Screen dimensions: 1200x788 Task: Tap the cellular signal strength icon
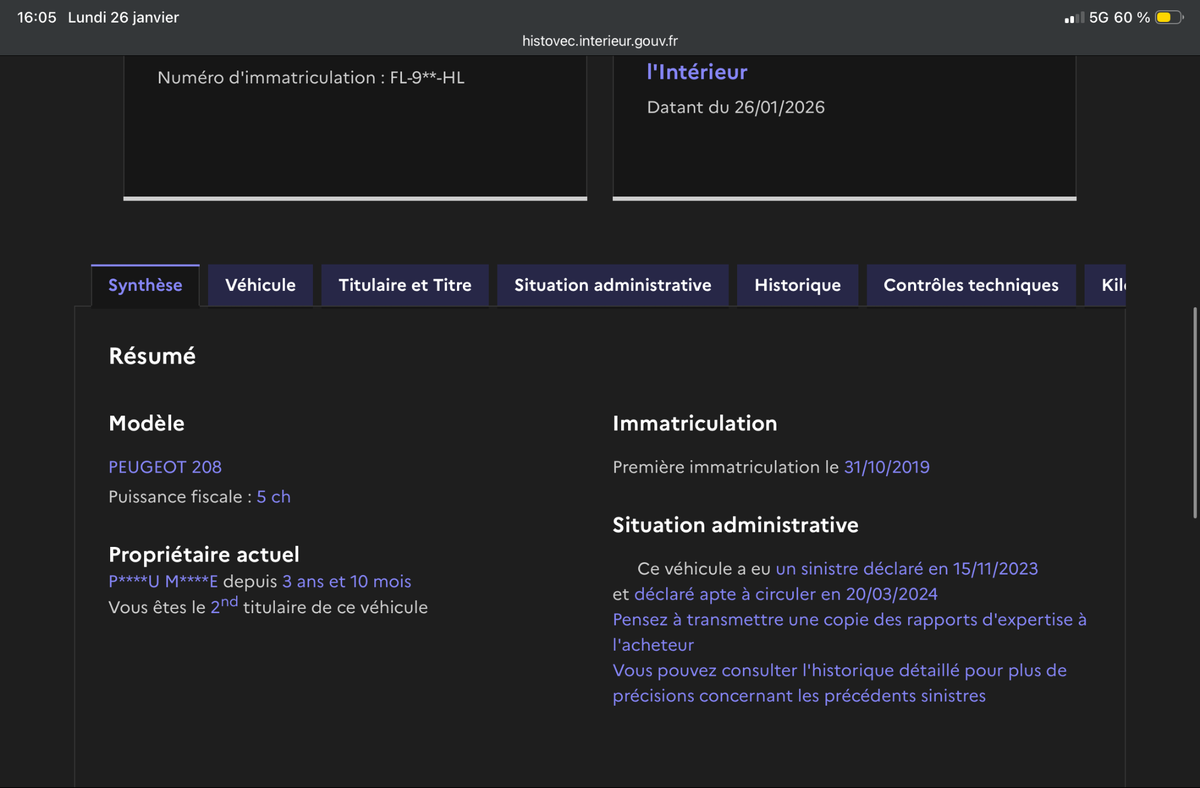click(x=1073, y=18)
